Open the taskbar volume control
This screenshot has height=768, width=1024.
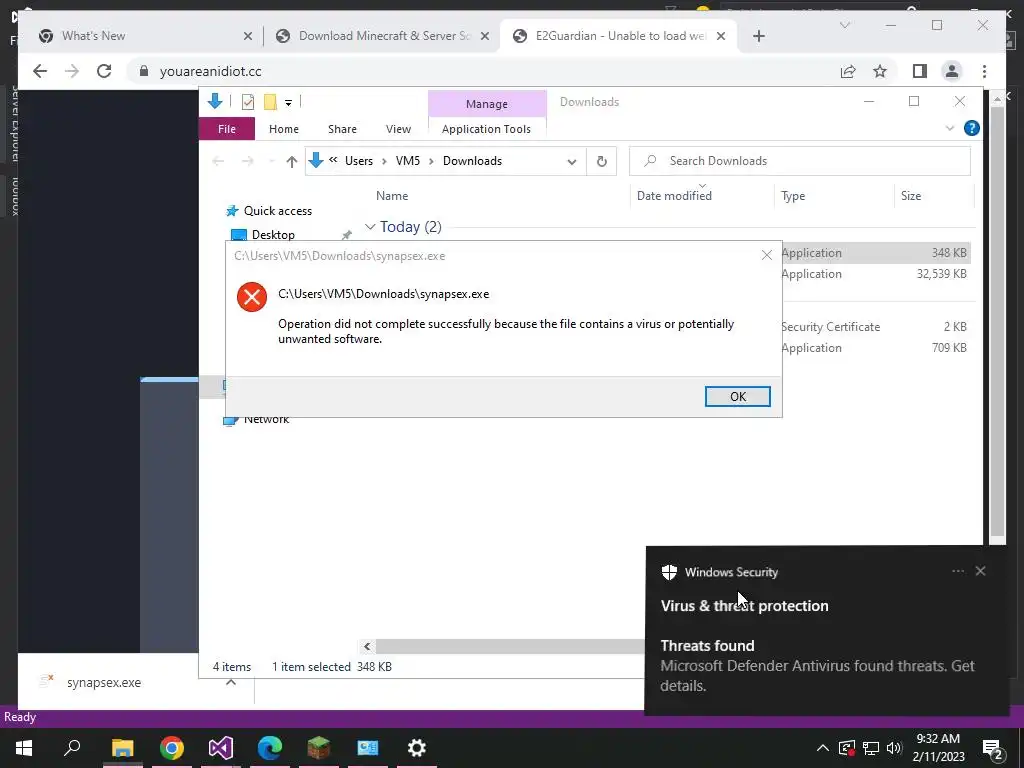point(894,748)
